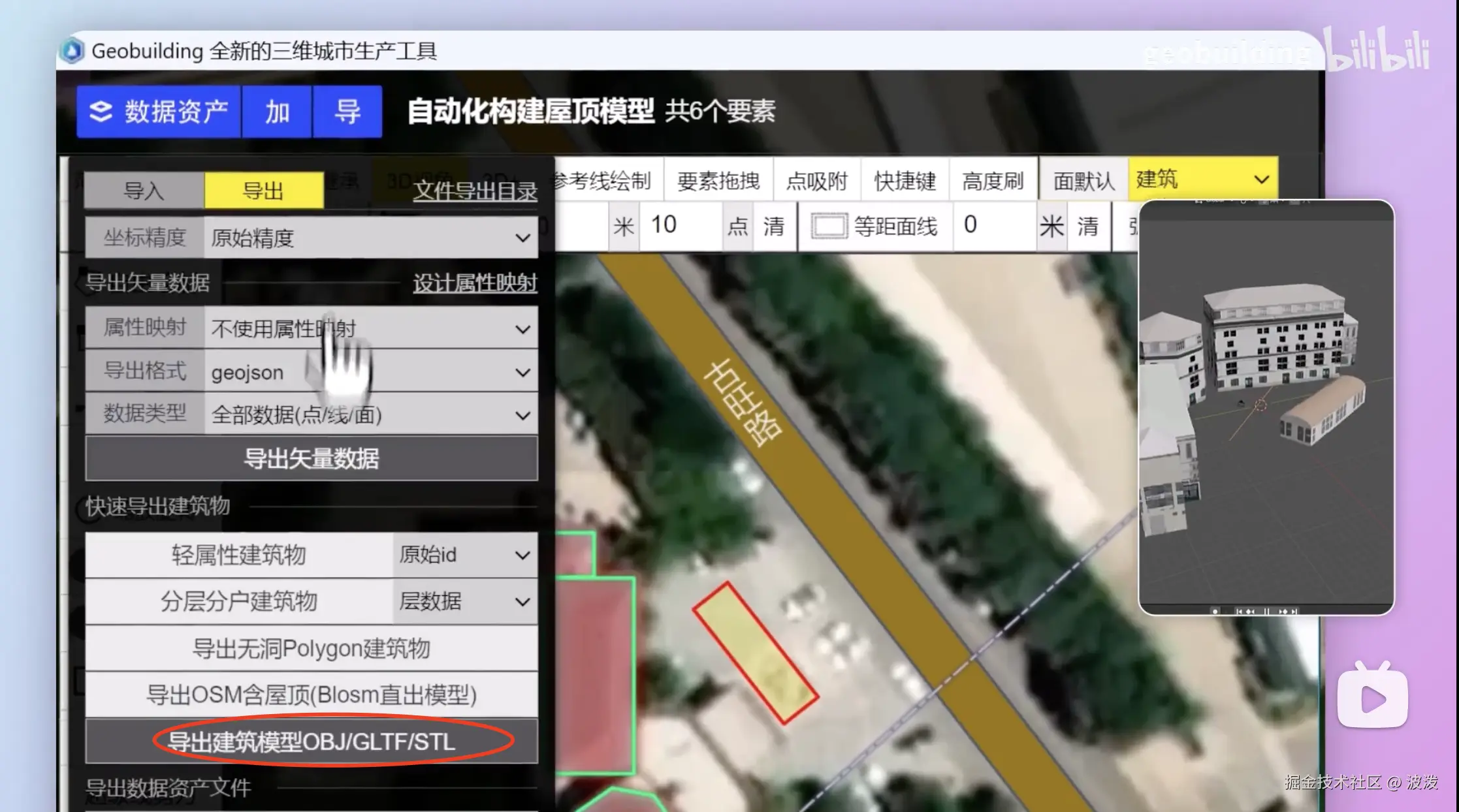This screenshot has width=1459, height=812.
Task: Switch to 导入 mode toggle
Action: 144,191
